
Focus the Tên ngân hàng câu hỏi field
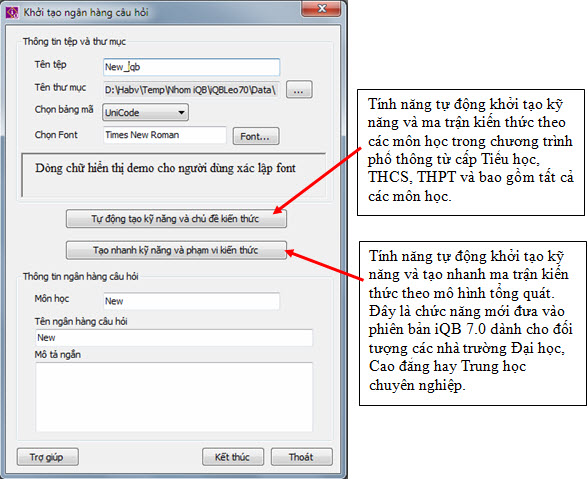[174, 338]
